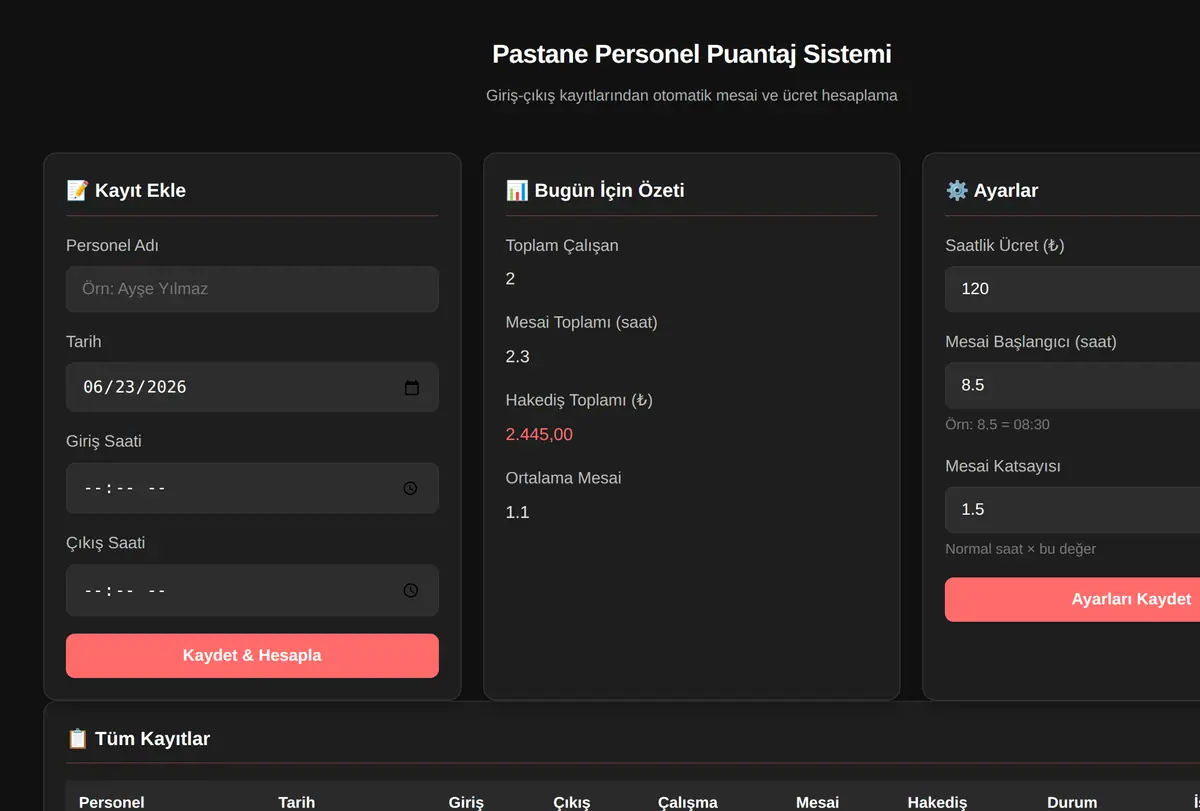The width and height of the screenshot is (1200, 811).
Task: Focus the Giriş Saati time field
Action: pyautogui.click(x=252, y=488)
